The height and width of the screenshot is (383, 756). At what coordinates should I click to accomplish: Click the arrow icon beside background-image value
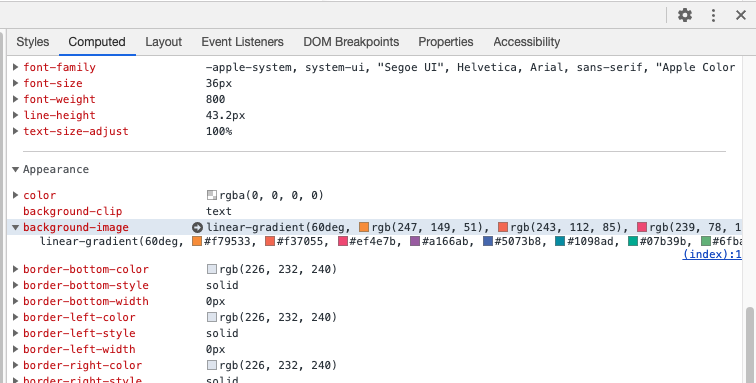click(x=197, y=227)
